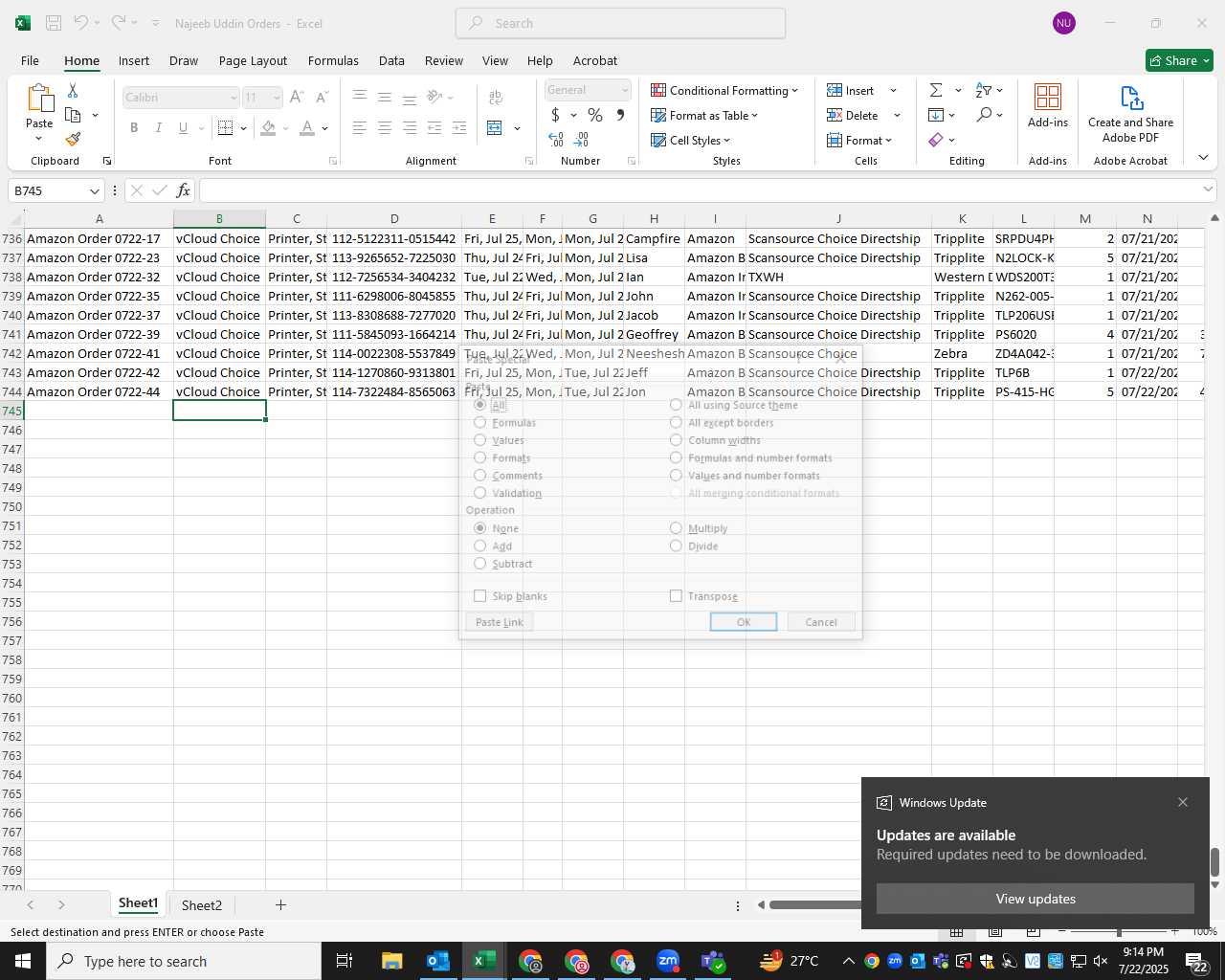Click the Cut scissors icon
Screen dimensions: 1225x980
pyautogui.click(x=73, y=91)
